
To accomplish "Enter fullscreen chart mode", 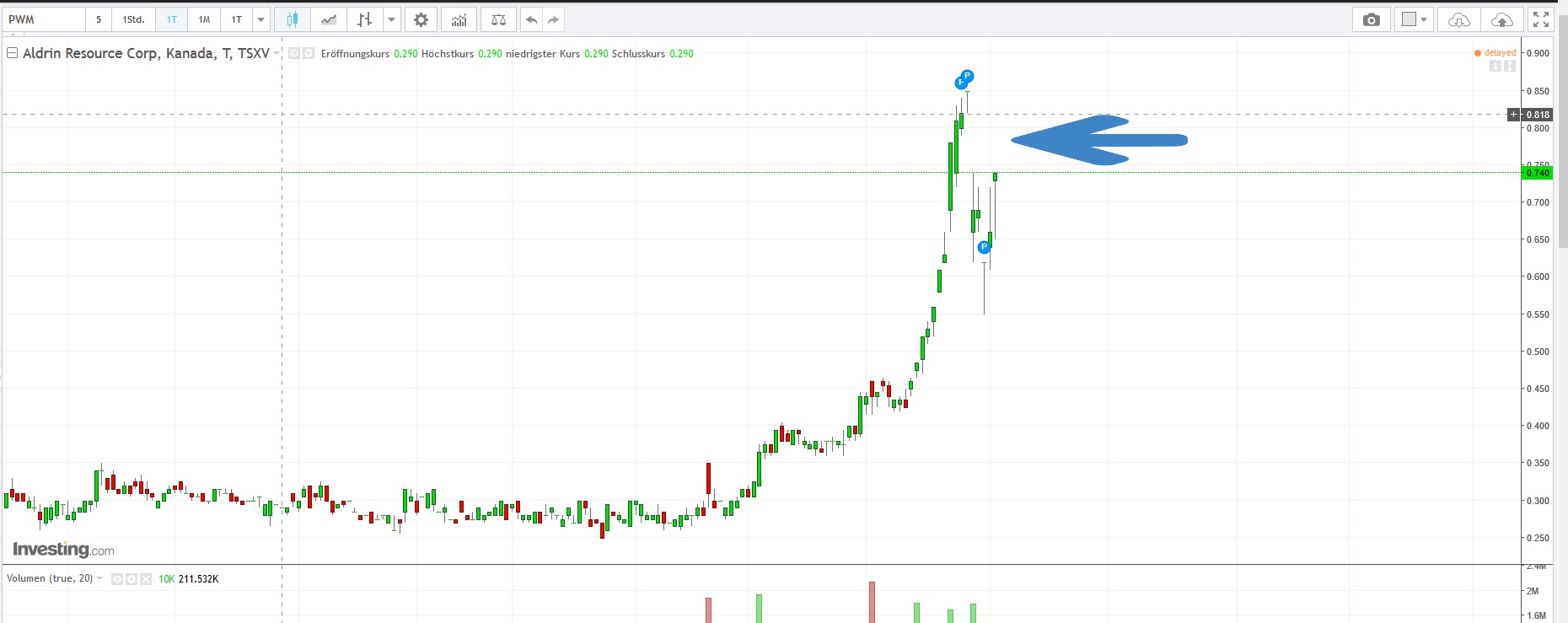I will pos(1541,19).
